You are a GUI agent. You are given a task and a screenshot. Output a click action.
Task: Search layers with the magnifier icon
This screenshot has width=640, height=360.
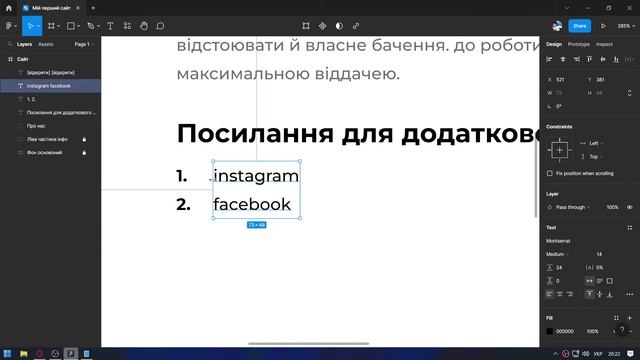[x=10, y=44]
